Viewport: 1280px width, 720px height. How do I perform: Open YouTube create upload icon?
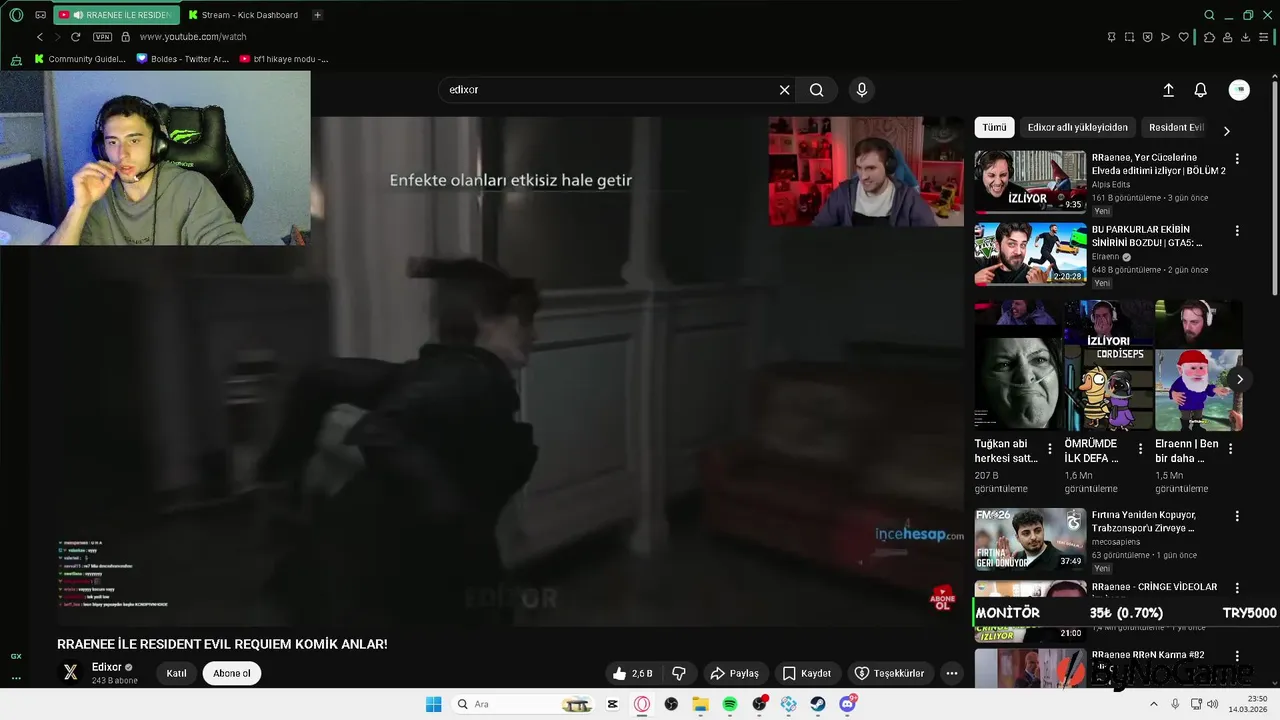(x=1168, y=90)
